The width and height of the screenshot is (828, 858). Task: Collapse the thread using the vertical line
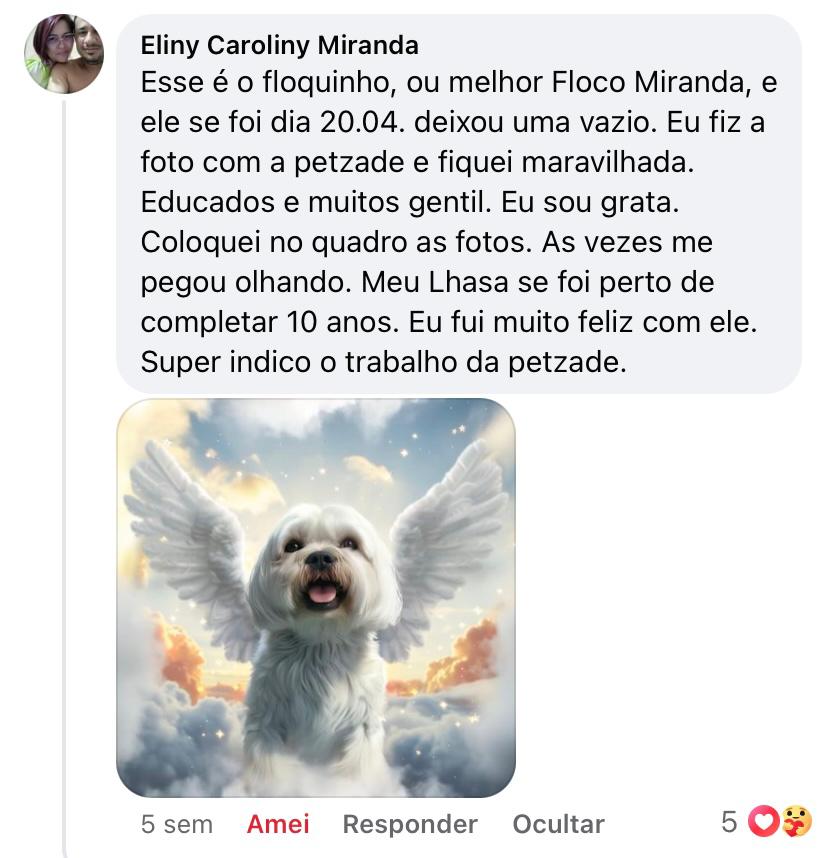pyautogui.click(x=64, y=476)
